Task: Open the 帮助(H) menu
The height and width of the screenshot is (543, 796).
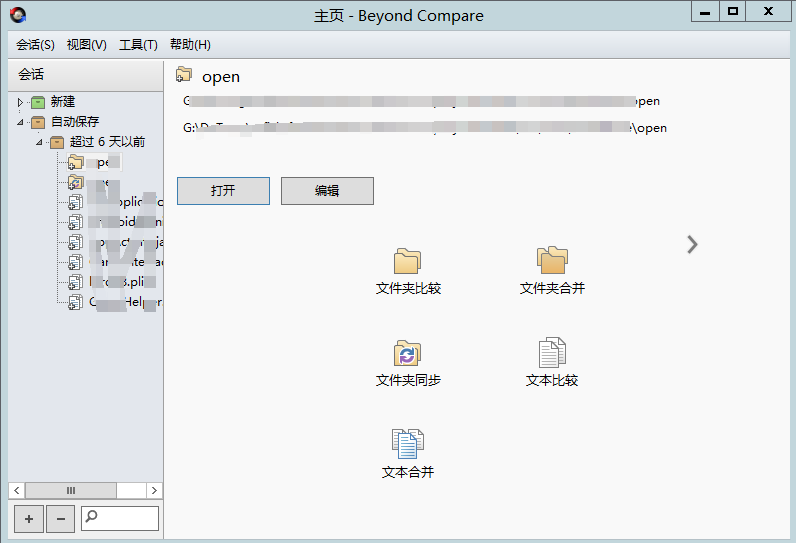Action: coord(190,45)
